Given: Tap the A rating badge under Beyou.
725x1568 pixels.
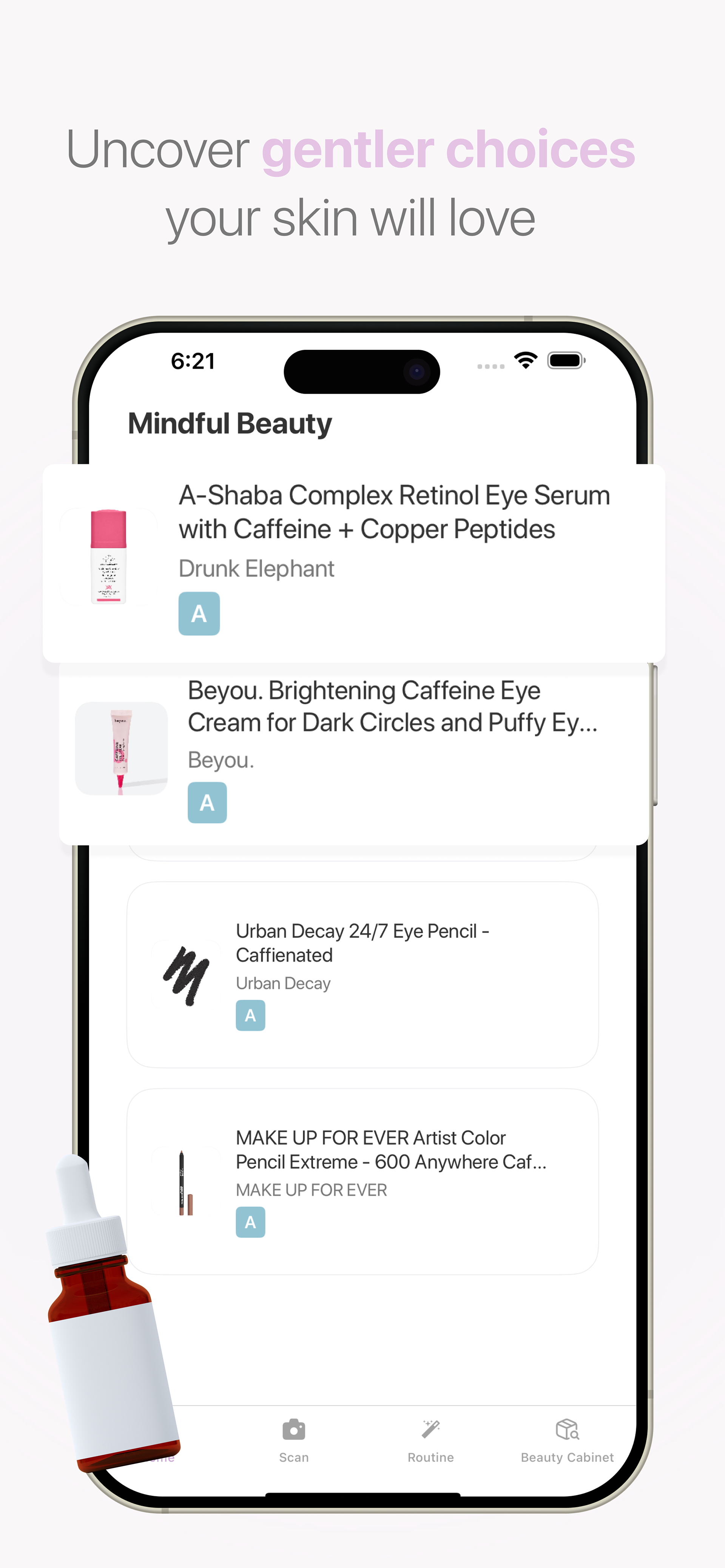Looking at the screenshot, I should coord(207,803).
